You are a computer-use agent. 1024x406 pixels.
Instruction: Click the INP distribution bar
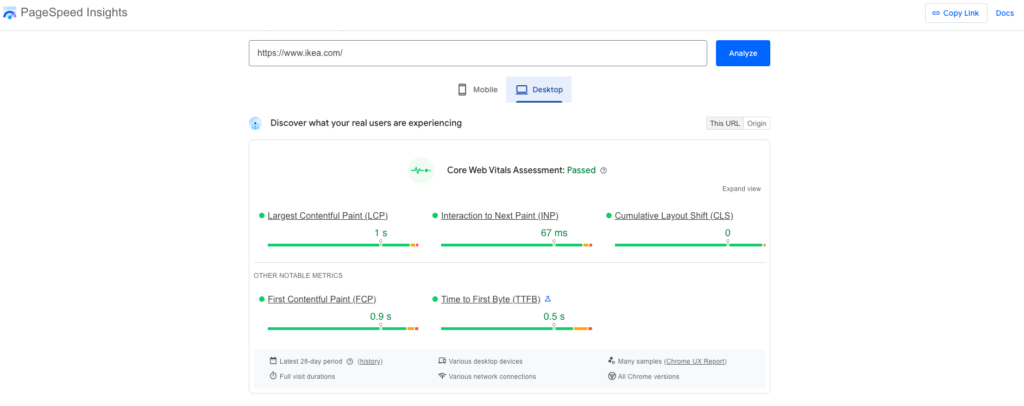click(x=517, y=245)
